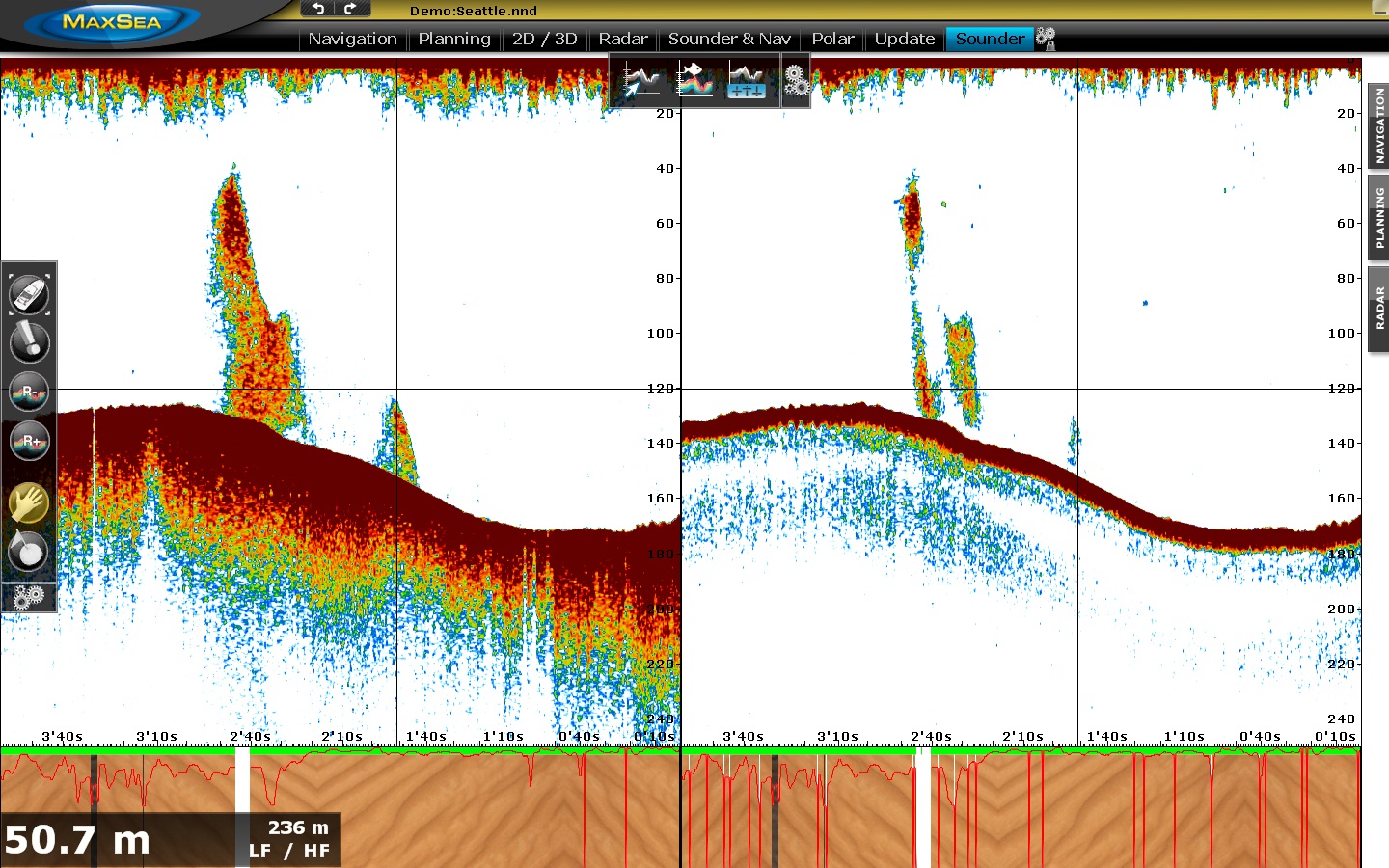1389x868 pixels.
Task: Click the 236 m range value
Action: pos(298,827)
